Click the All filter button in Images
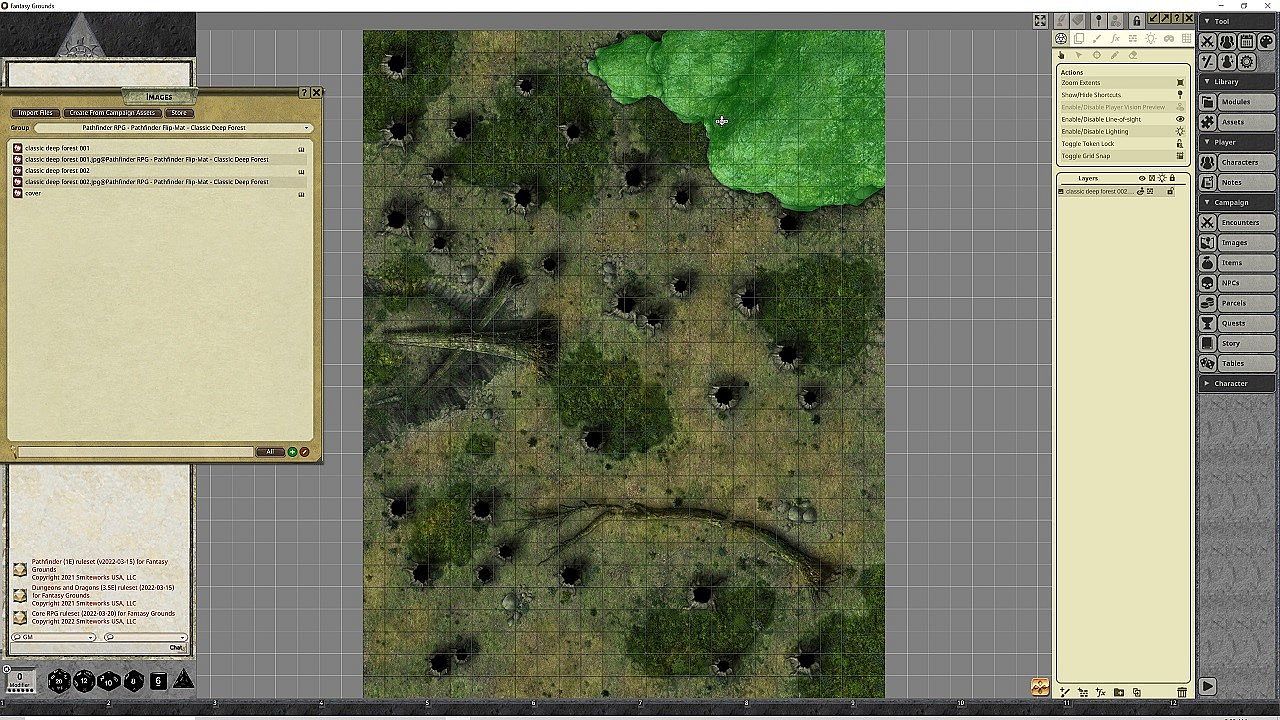Image resolution: width=1280 pixels, height=720 pixels. click(x=270, y=452)
